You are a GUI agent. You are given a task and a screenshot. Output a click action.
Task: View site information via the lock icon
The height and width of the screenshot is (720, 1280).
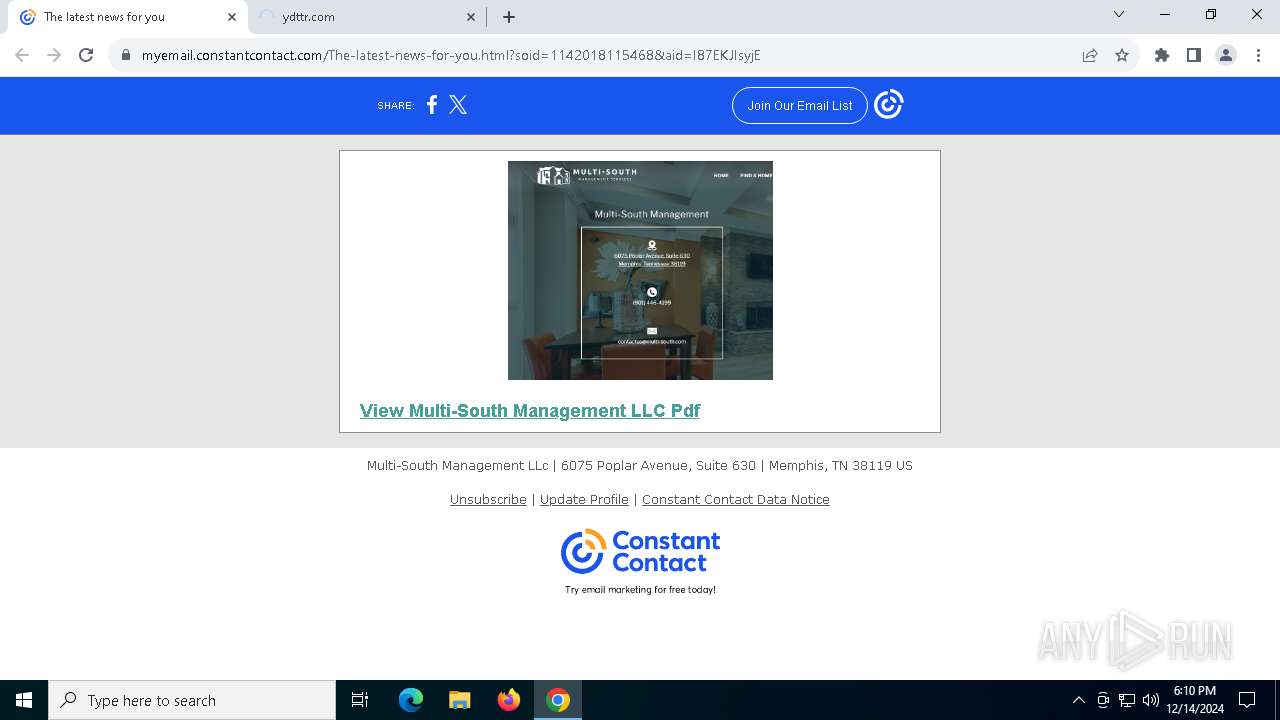click(126, 56)
